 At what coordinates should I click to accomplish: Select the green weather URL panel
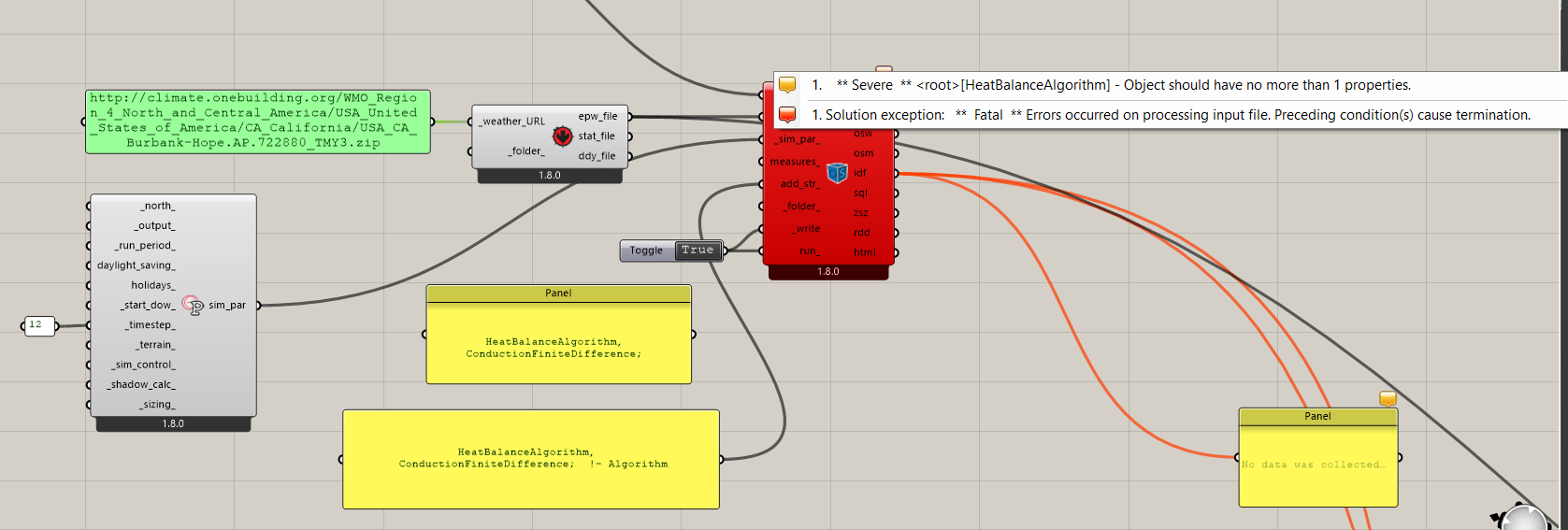258,122
